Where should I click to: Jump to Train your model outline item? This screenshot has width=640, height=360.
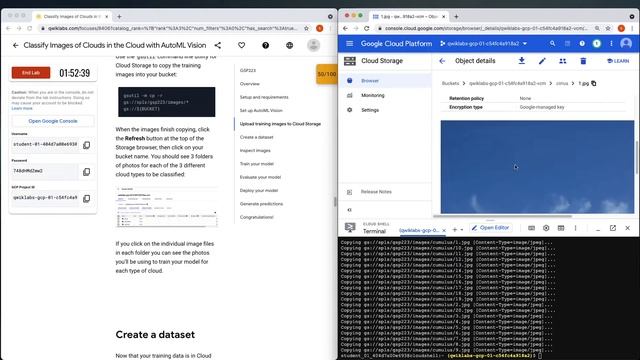(x=257, y=164)
